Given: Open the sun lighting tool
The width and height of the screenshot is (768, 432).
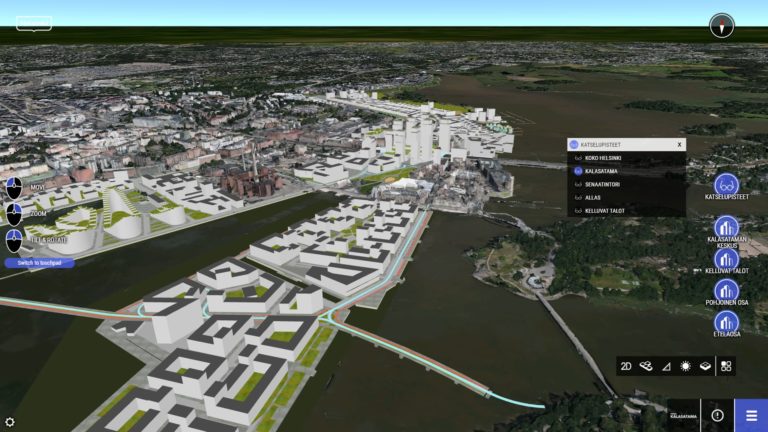Looking at the screenshot, I should coord(685,366).
